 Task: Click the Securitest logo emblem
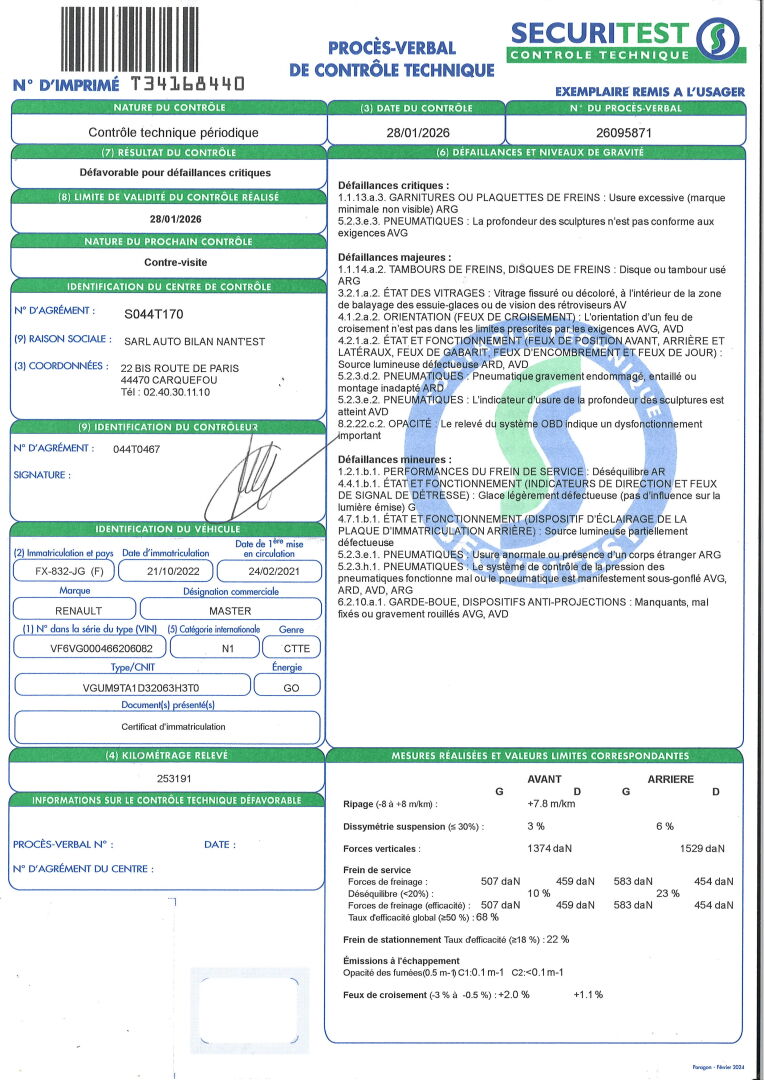point(721,41)
